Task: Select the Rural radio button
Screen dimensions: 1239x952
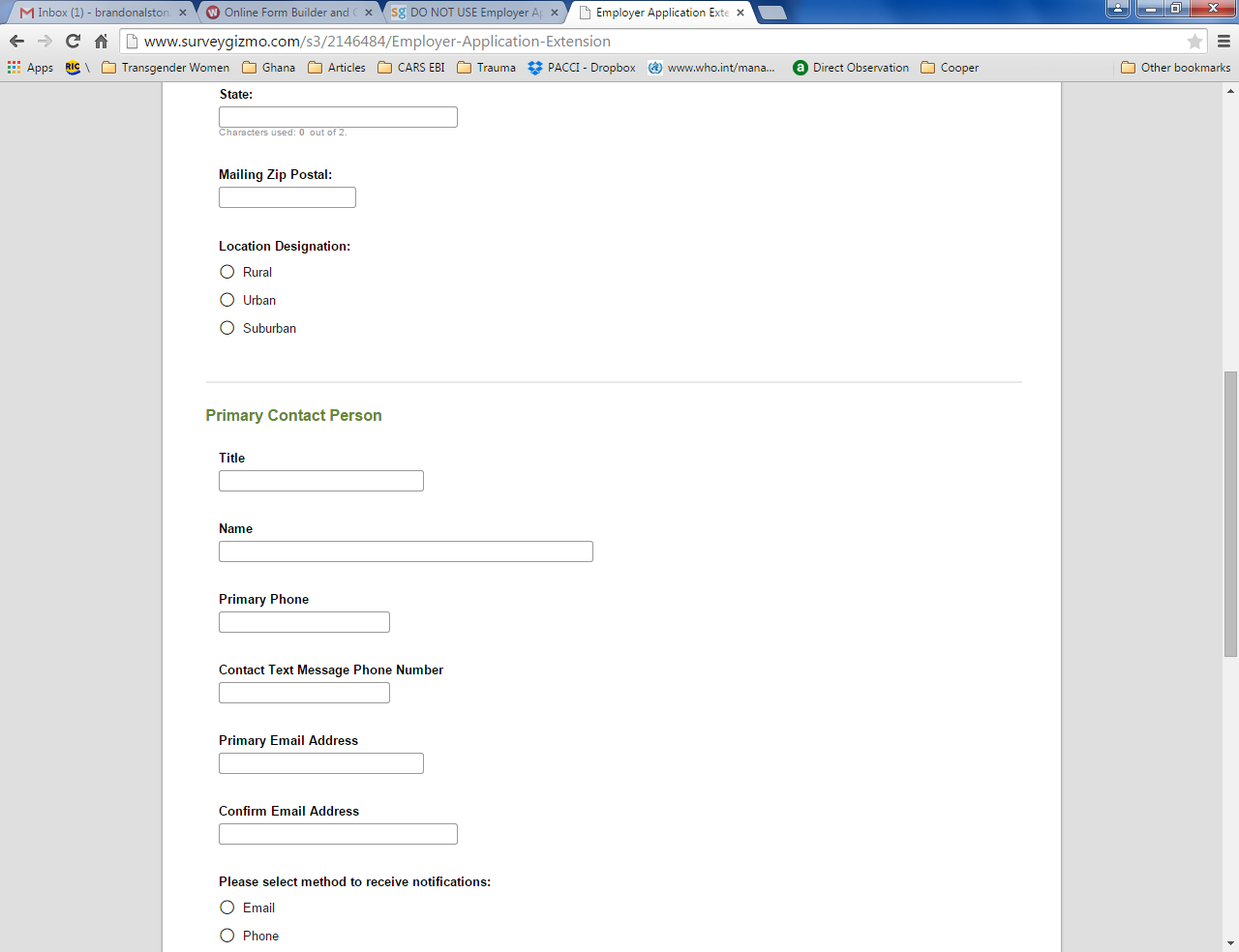Action: click(x=227, y=272)
